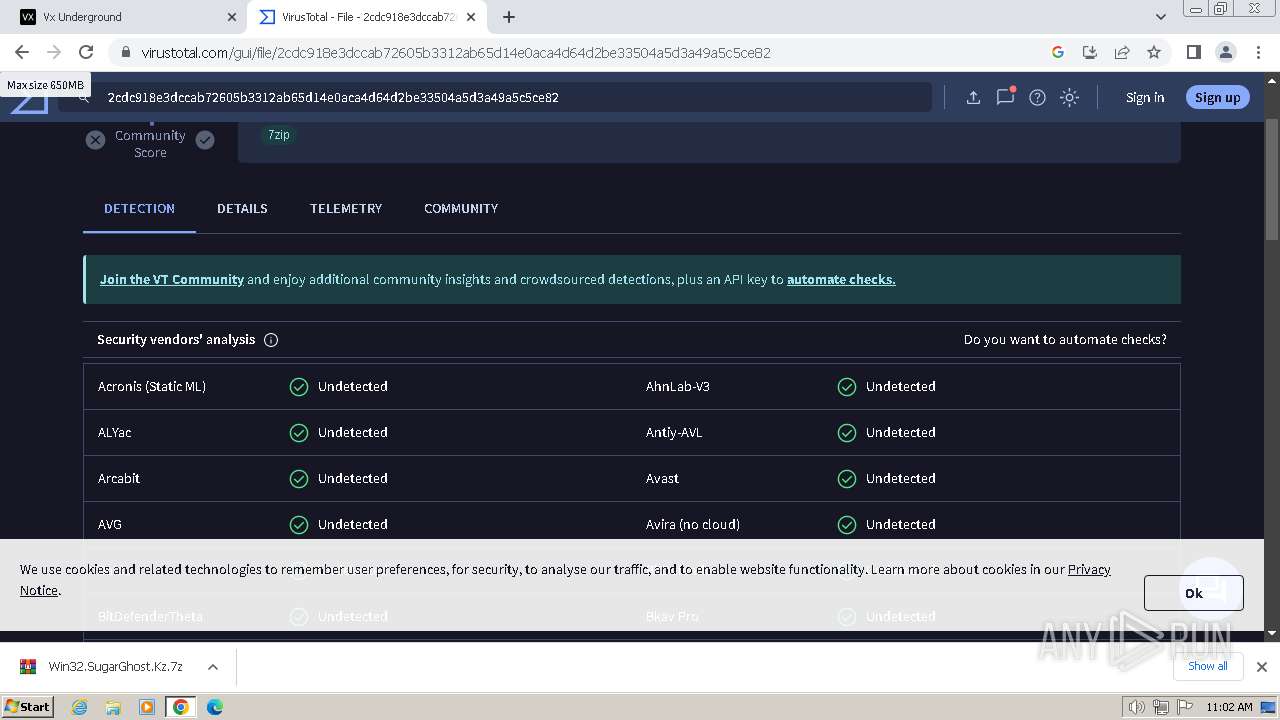Close the Vx Underground browser tab
The image size is (1280, 720).
click(x=231, y=17)
